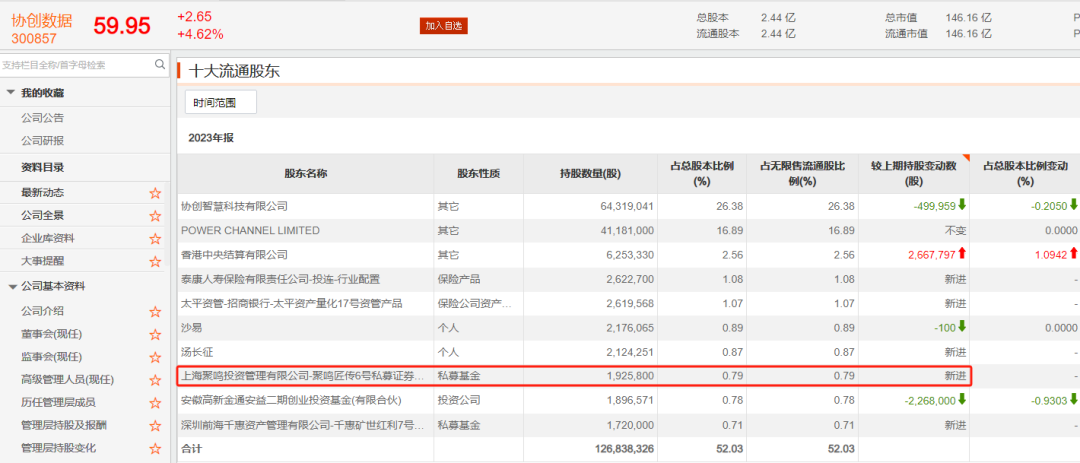Sort by 占总股本比例变动(%) header

(1025, 174)
